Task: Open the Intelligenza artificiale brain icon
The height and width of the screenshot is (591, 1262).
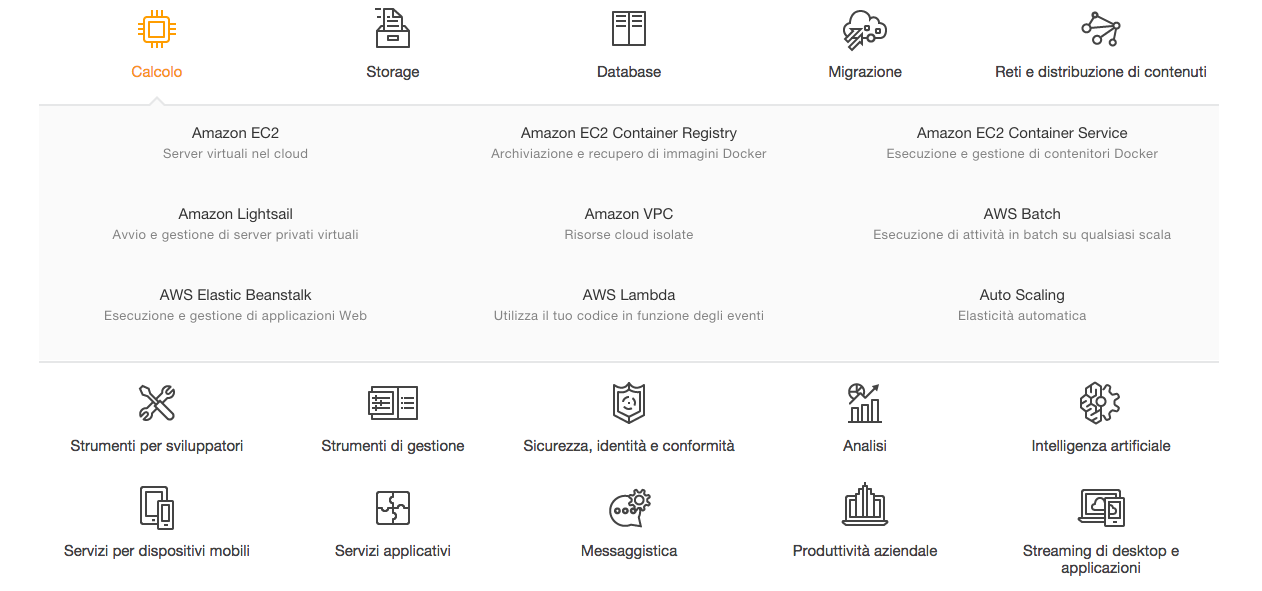Action: pyautogui.click(x=1100, y=403)
